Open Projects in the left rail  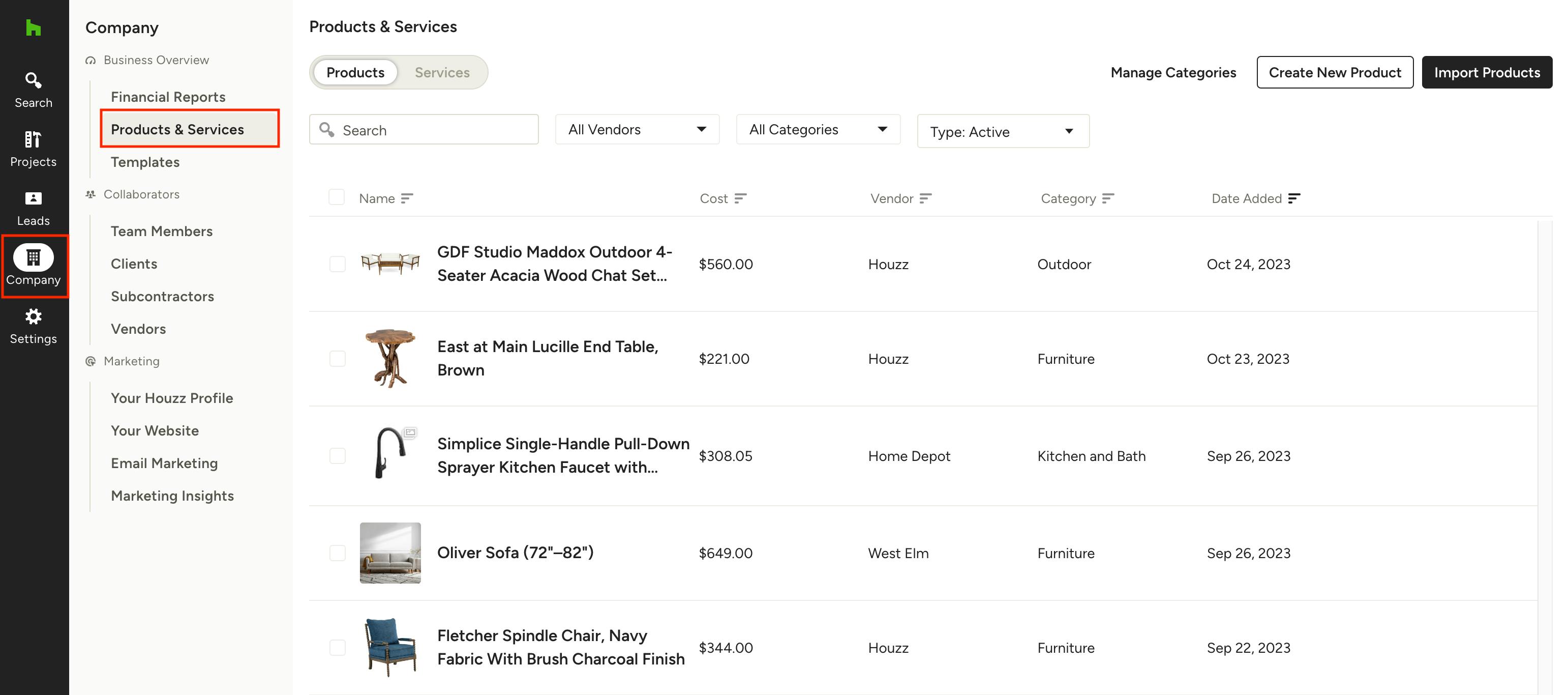(x=34, y=149)
